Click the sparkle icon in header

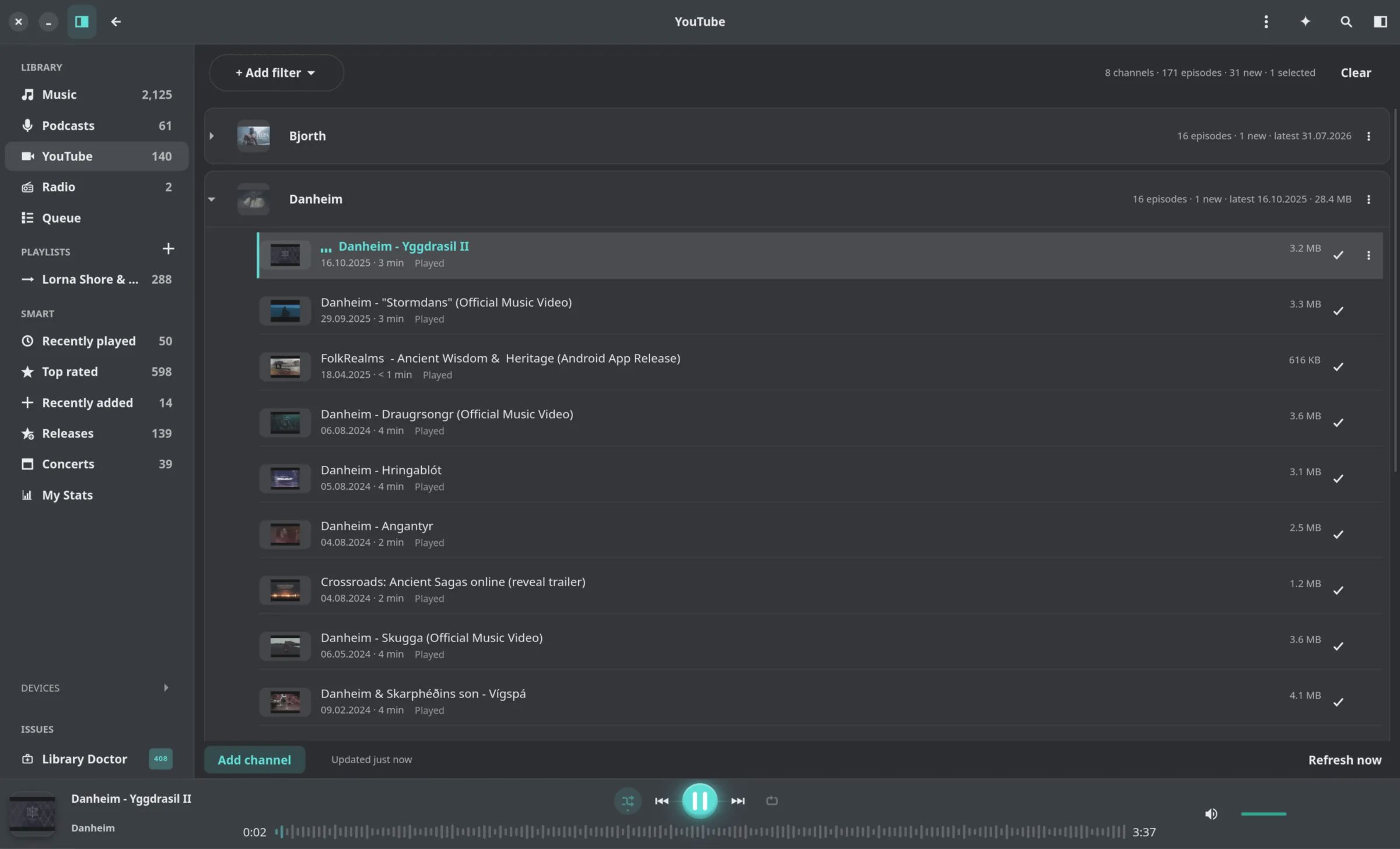(1305, 22)
